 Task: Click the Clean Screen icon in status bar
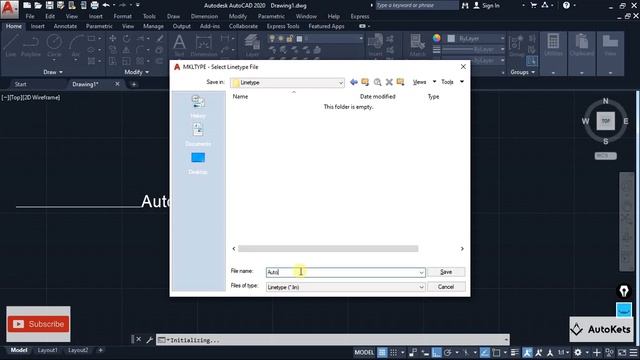point(622,352)
